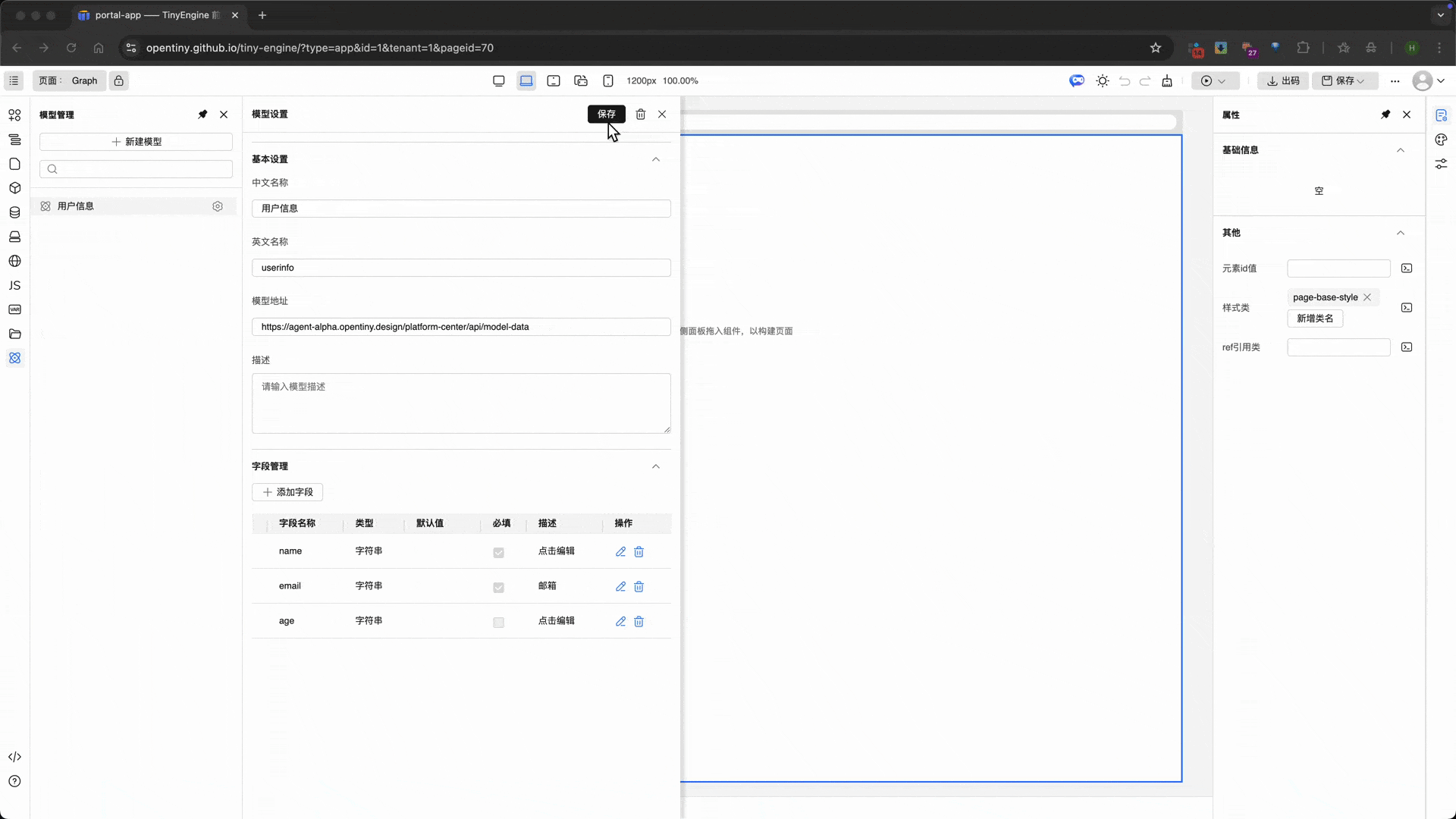Remove the page-base-style class tag
1456x819 pixels.
[x=1367, y=297]
